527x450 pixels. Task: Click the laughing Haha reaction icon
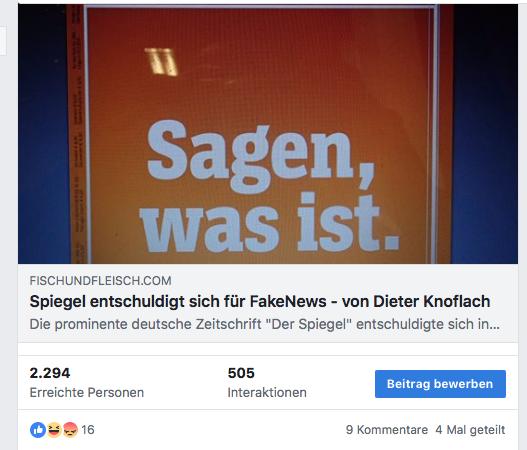coord(54,430)
